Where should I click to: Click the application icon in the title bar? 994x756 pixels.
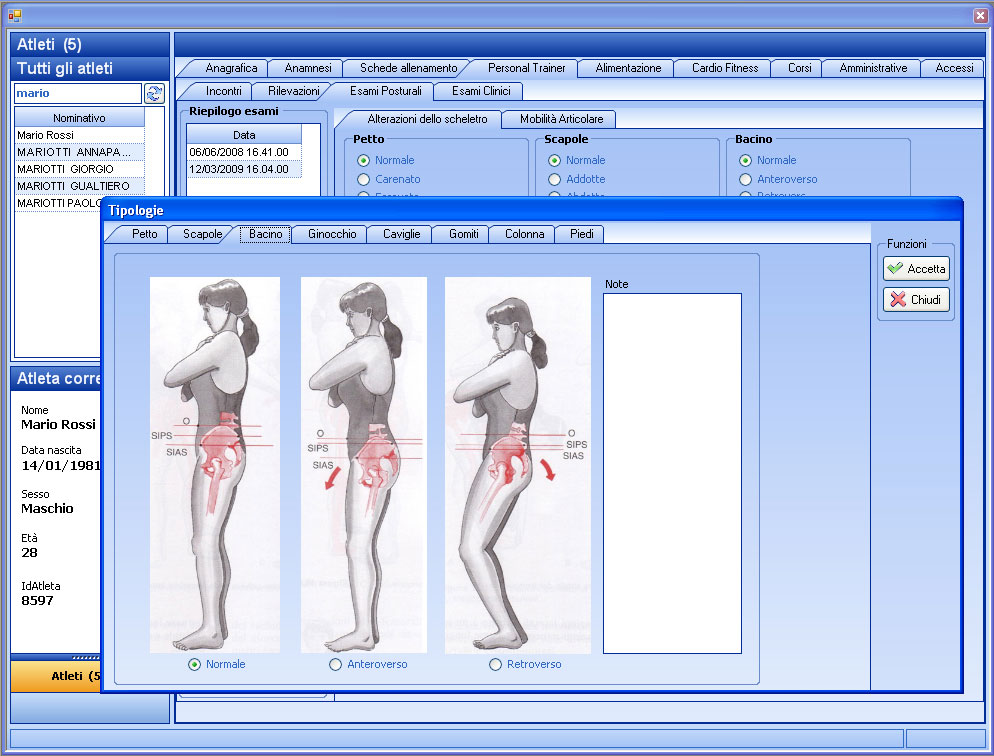pos(14,15)
